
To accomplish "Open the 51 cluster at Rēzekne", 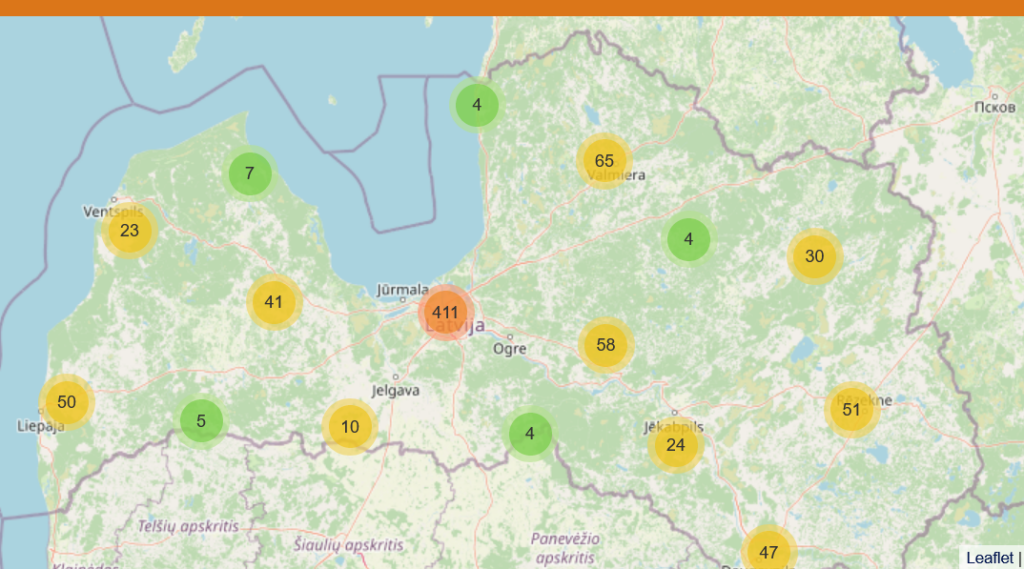I will coord(852,409).
